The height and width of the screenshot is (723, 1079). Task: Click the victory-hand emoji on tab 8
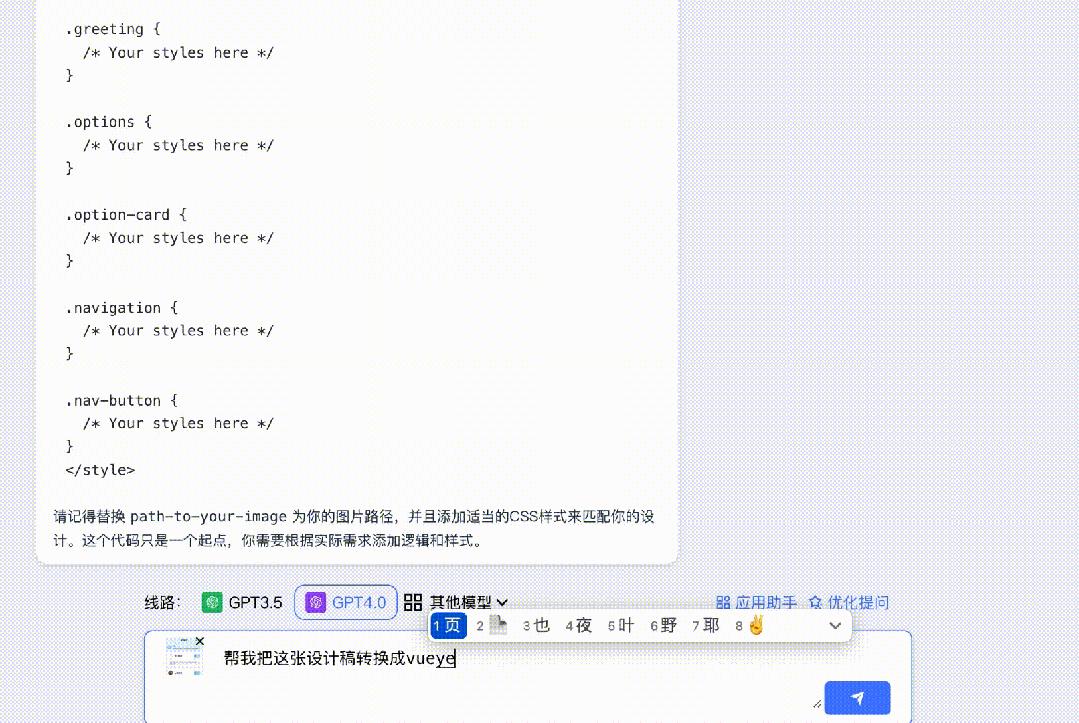pos(754,624)
